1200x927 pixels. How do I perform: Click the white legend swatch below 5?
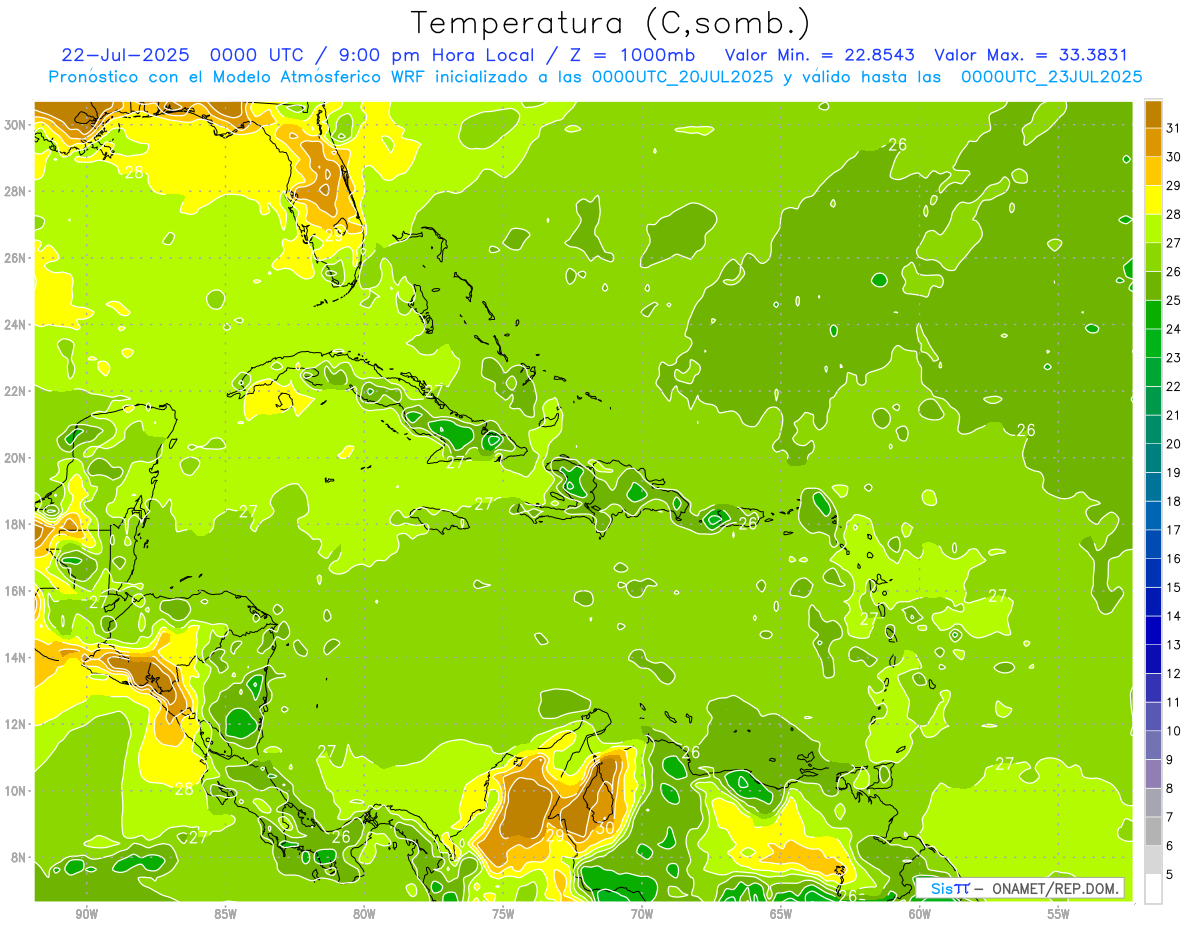coord(1153,889)
